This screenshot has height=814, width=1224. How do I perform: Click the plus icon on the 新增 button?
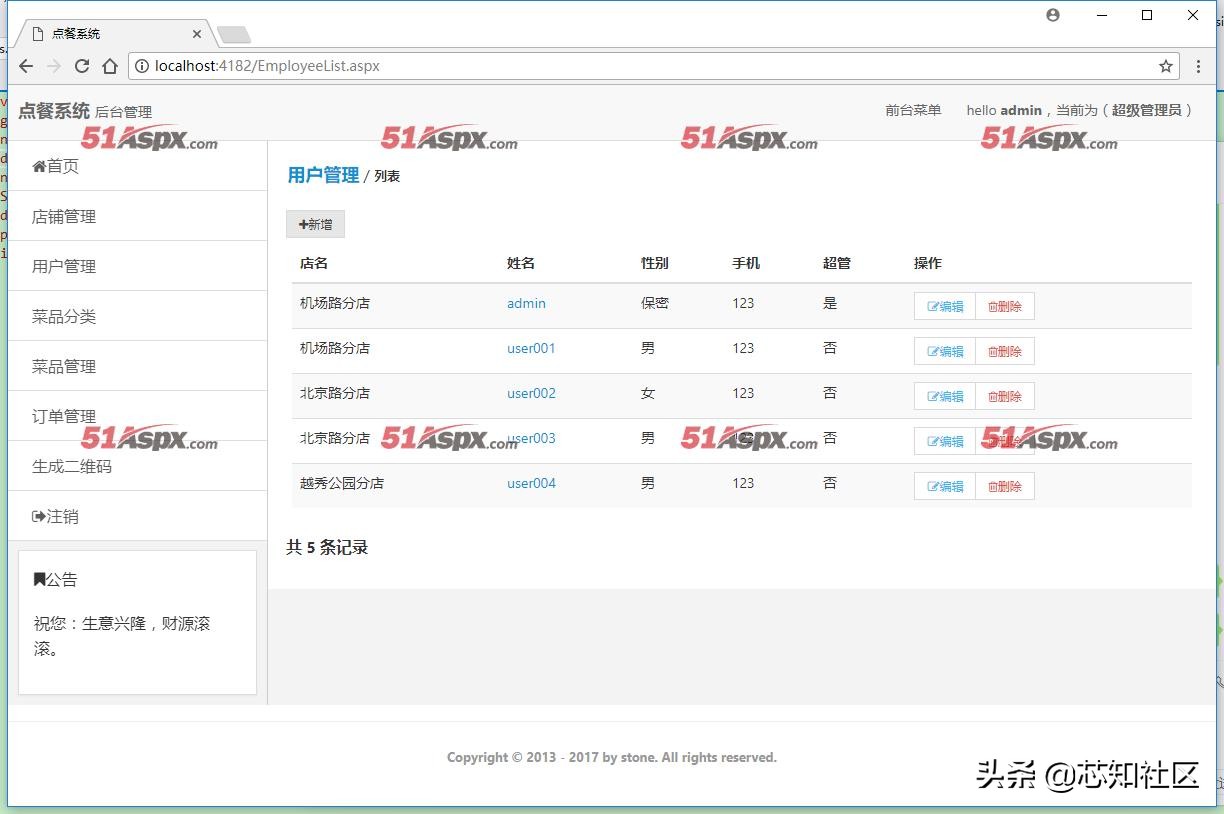tap(302, 224)
